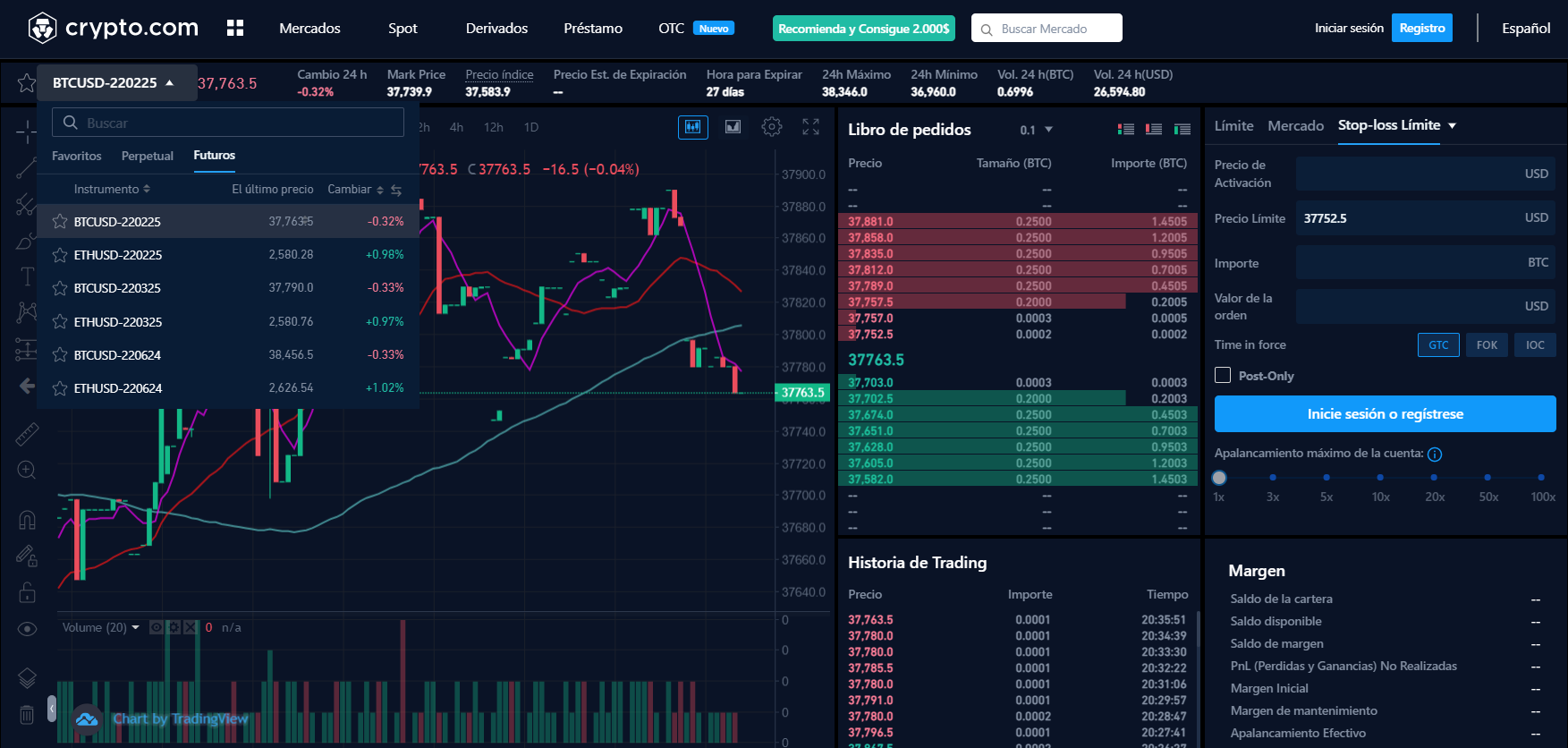The image size is (1568, 748).
Task: Click the Registro button
Action: (x=1421, y=29)
